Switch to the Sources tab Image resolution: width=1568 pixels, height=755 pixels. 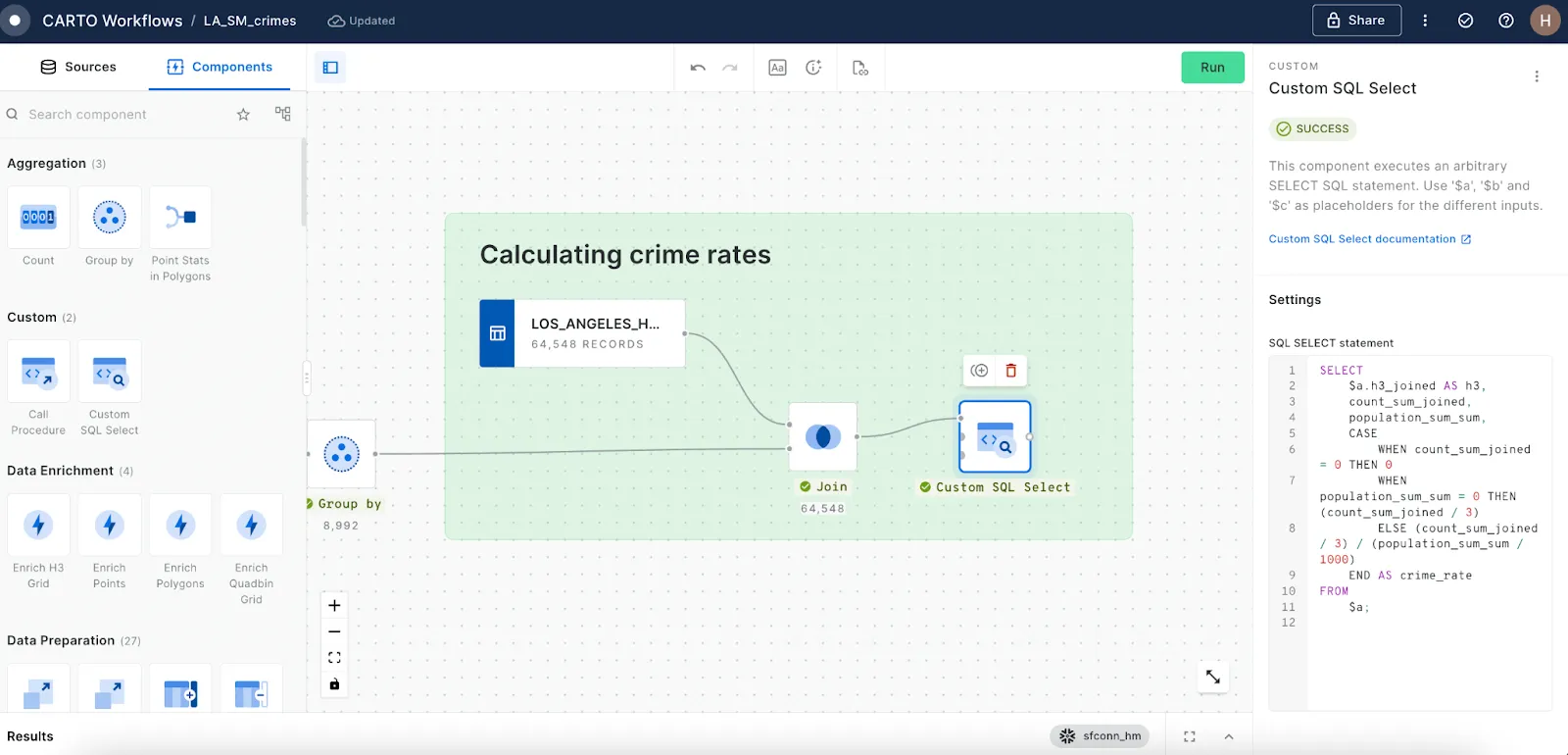[78, 67]
